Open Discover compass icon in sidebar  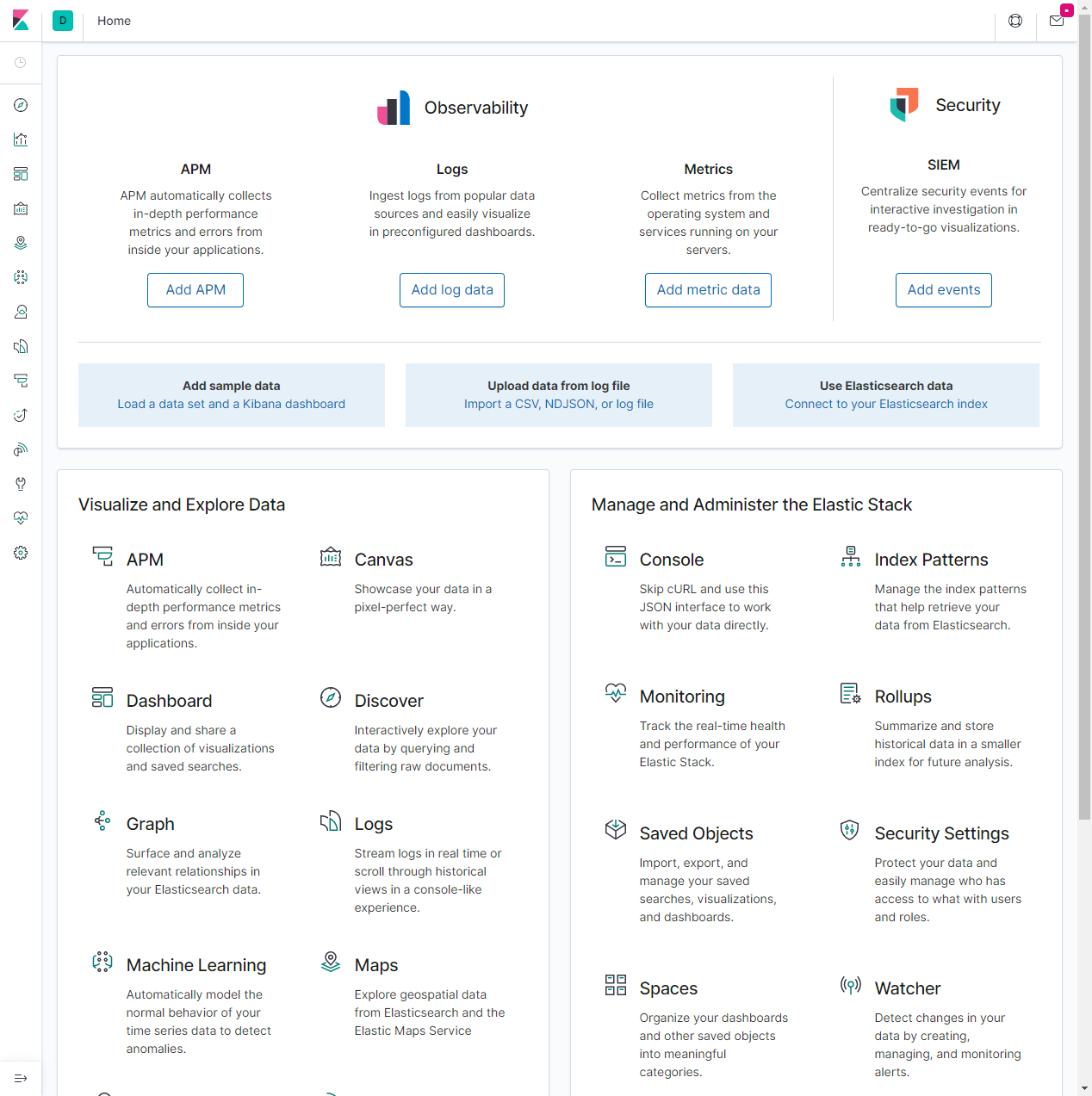(x=21, y=105)
